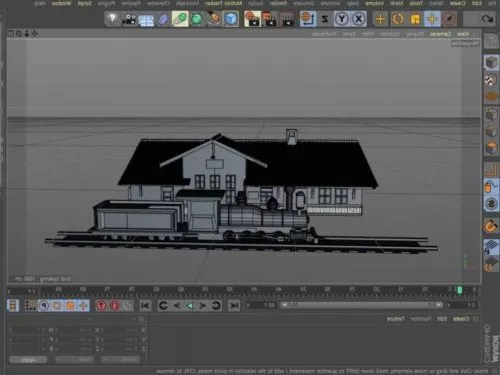Open the Window menu
The width and height of the screenshot is (500, 375).
pos(61,3)
